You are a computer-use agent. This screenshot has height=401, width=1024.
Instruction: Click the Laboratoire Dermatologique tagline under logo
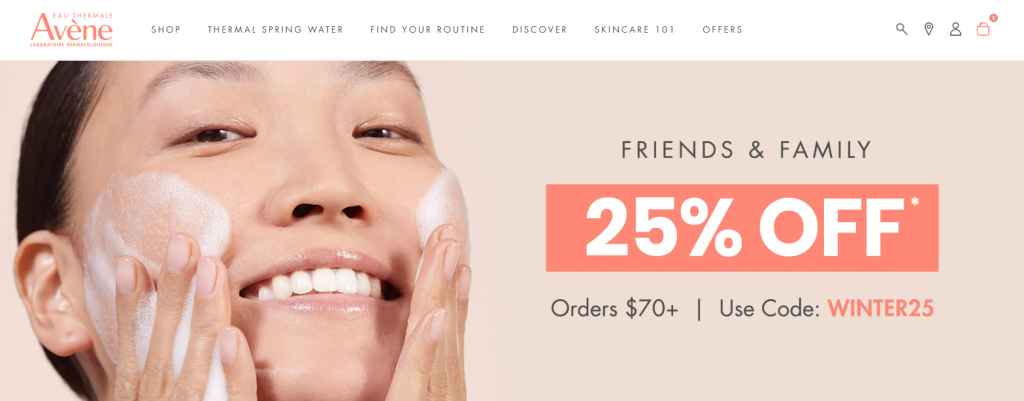pyautogui.click(x=72, y=44)
